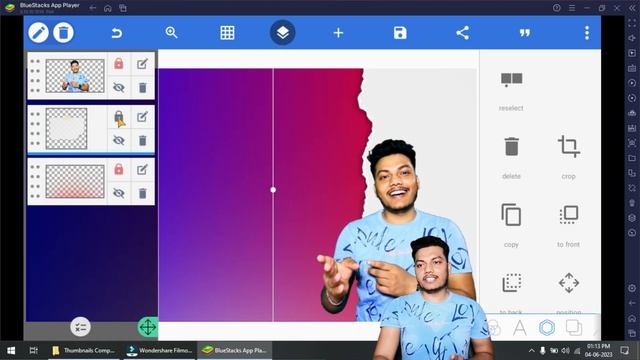
Task: Copy the selected shape
Action: [511, 226]
